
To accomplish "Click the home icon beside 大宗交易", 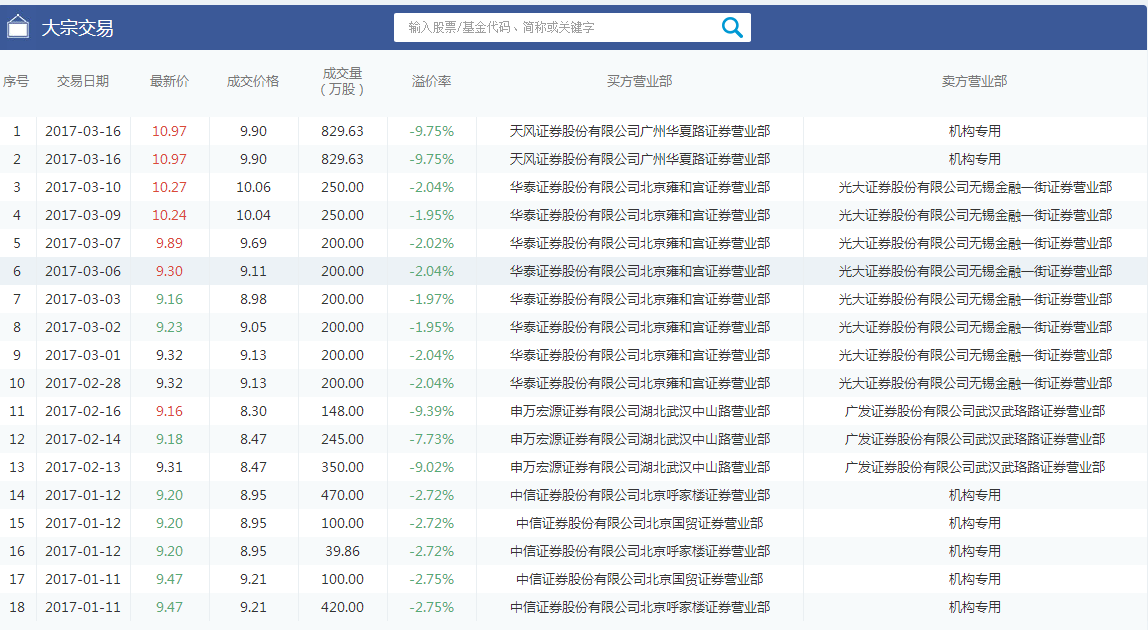I will (18, 27).
